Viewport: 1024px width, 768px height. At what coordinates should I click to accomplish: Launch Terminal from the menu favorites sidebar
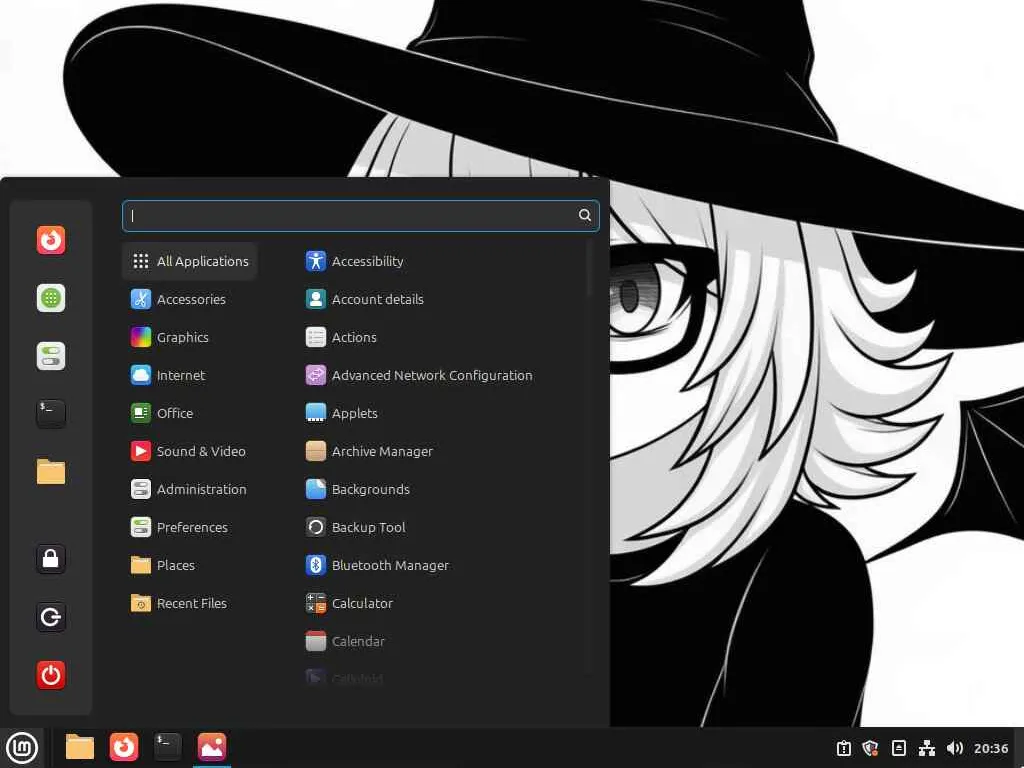pyautogui.click(x=51, y=413)
